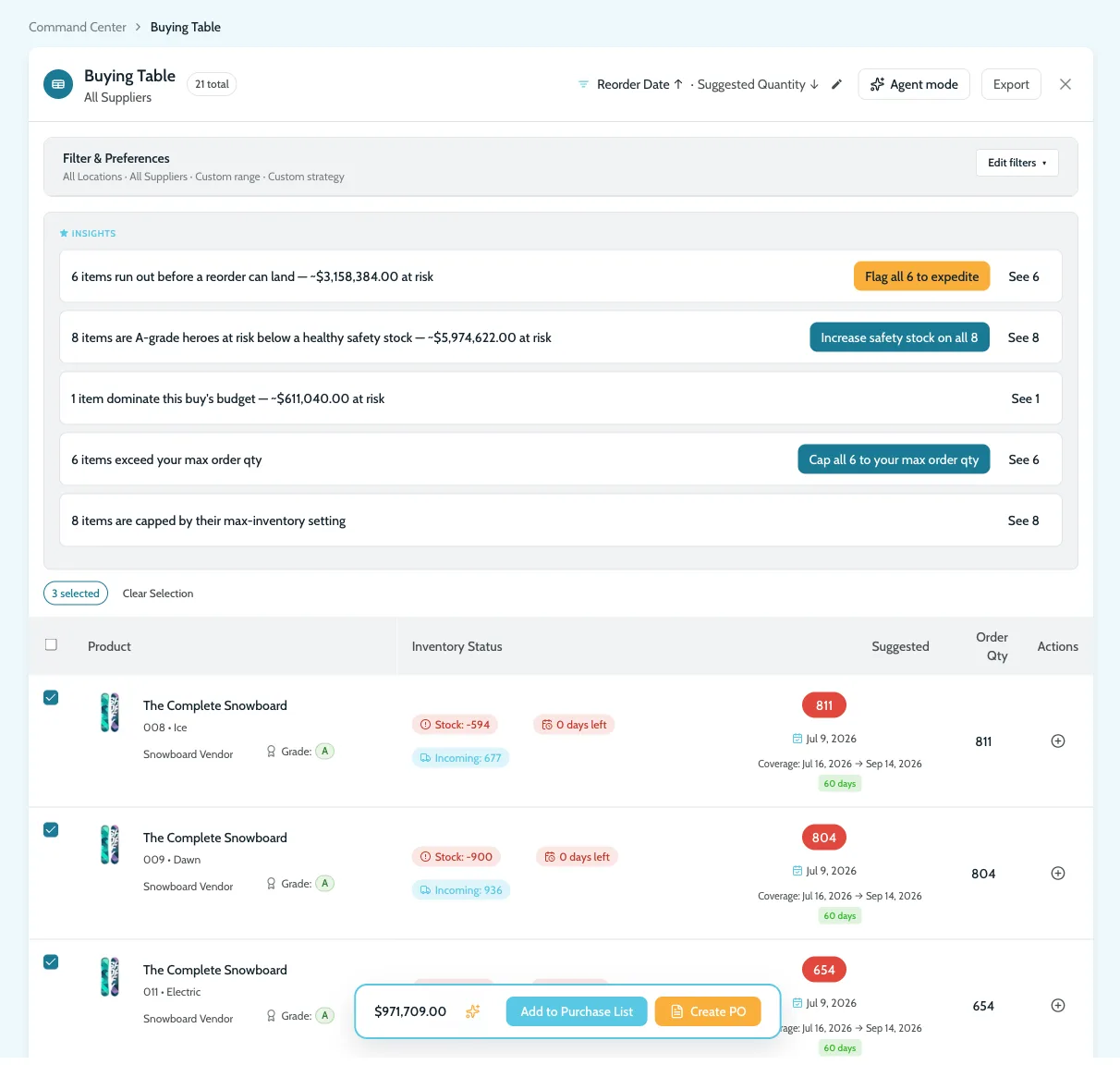Click order qty 804 cell
The width and height of the screenshot is (1120, 1065).
click(x=983, y=874)
